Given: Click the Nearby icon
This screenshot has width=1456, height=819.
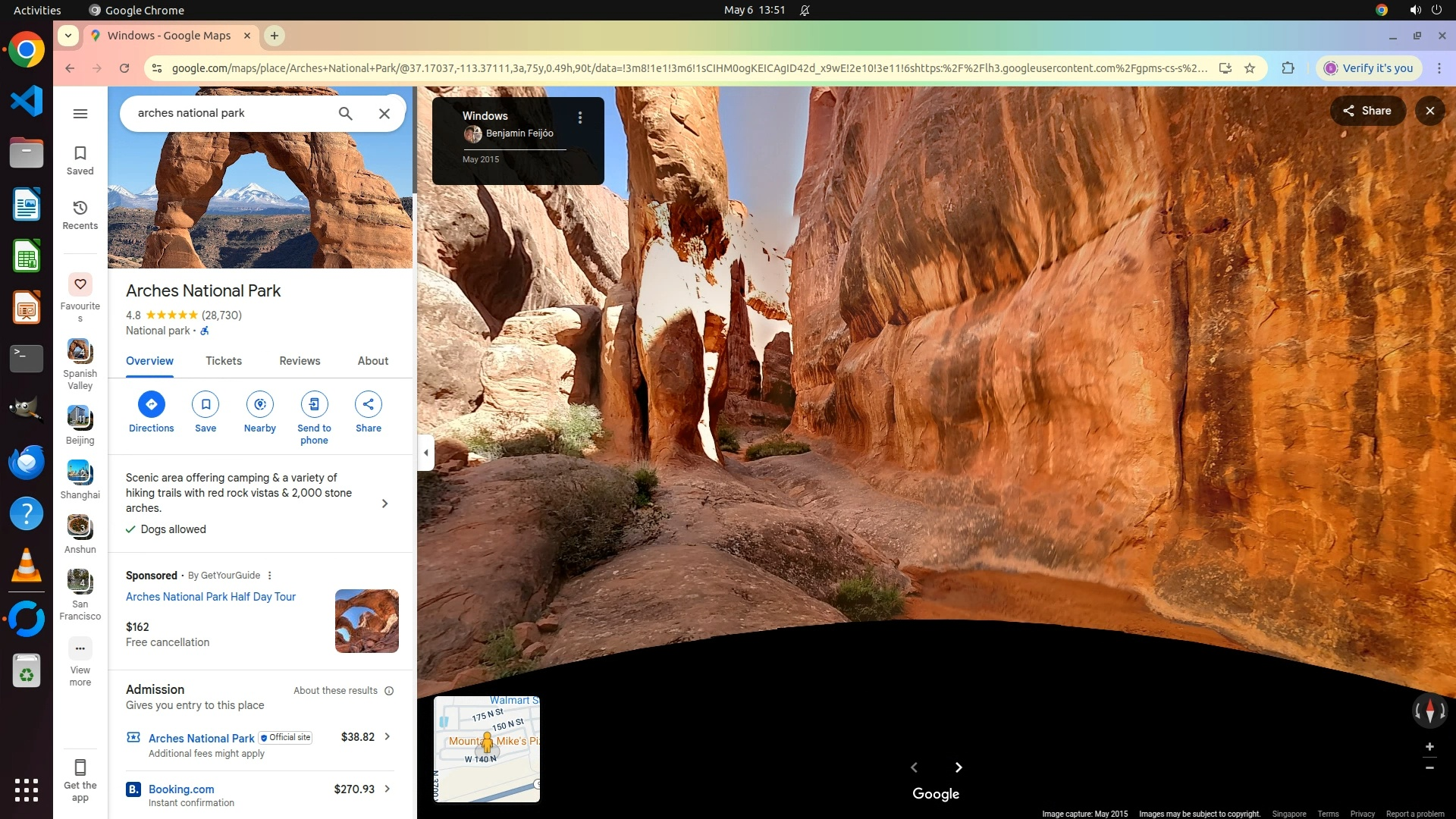Looking at the screenshot, I should (x=260, y=404).
